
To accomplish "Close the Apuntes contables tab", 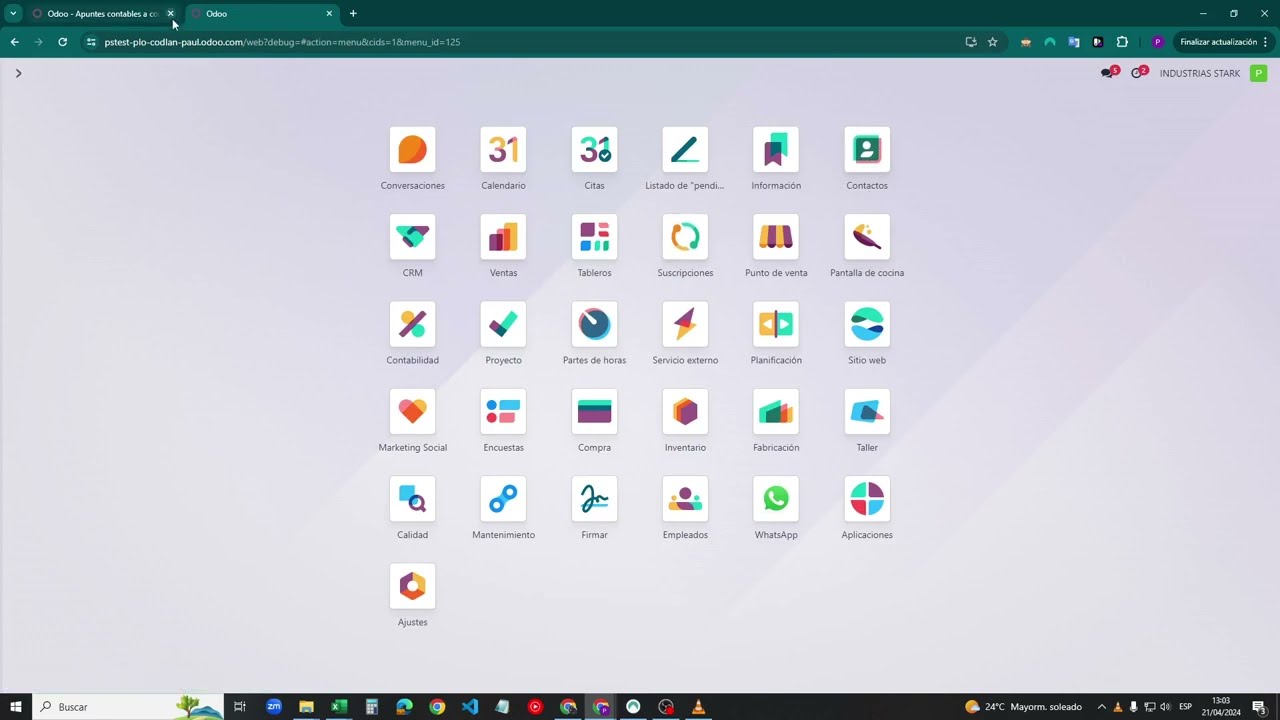I will (170, 14).
